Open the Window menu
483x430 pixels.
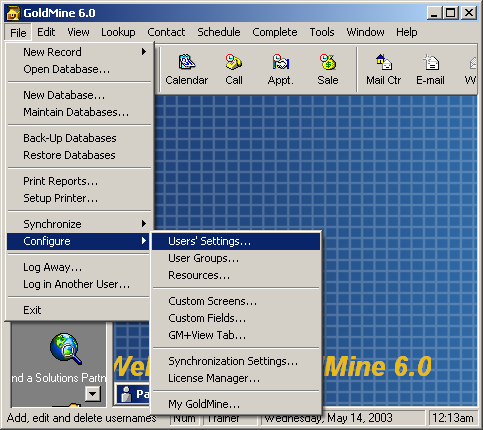click(365, 32)
